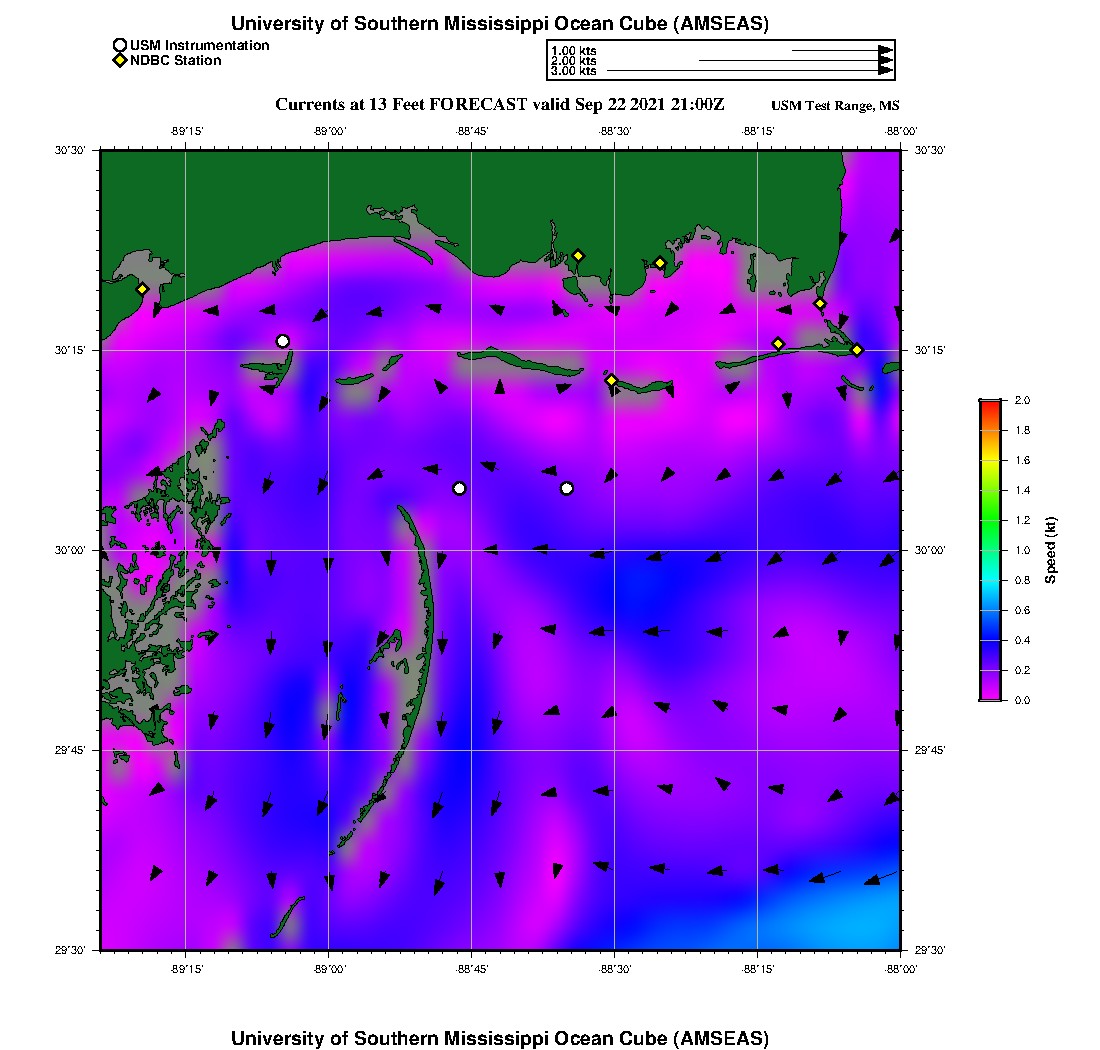The height and width of the screenshot is (1050, 1100).
Task: Click the 'Speed (kt)' colorbar label
Action: coord(1050,550)
